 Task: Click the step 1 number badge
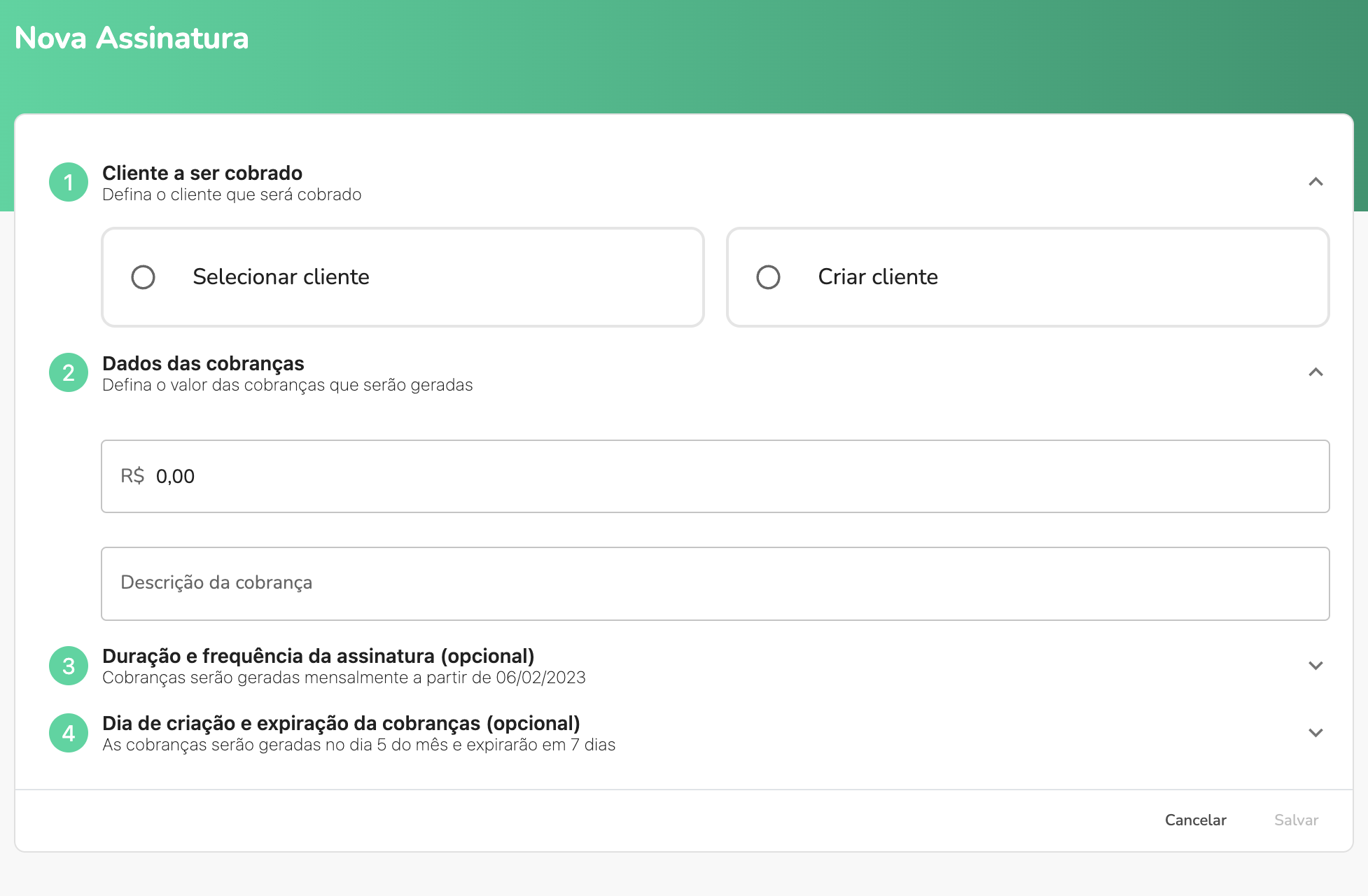click(69, 182)
